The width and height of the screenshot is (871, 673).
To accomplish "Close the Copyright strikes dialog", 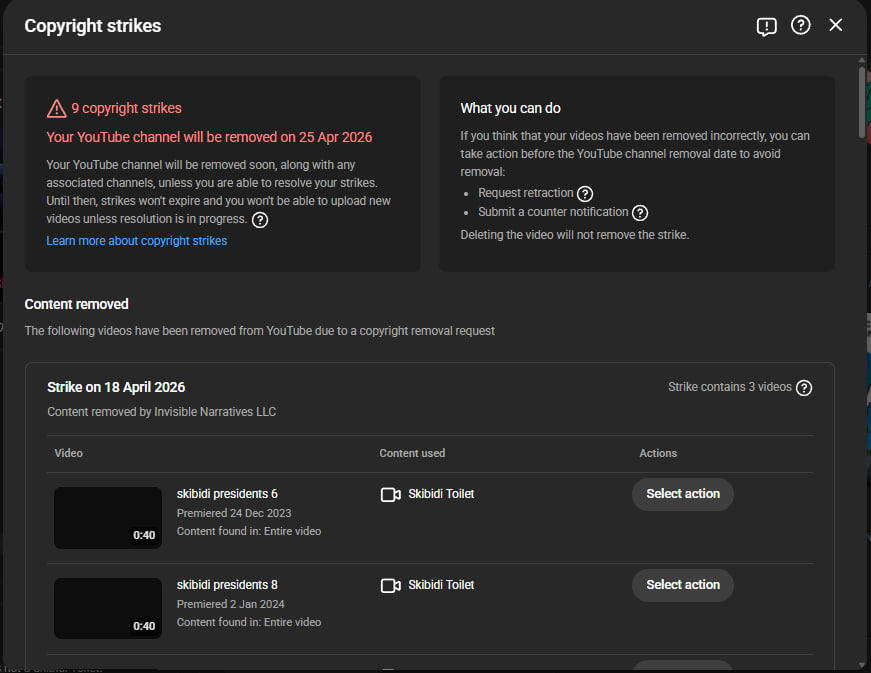I will point(835,25).
